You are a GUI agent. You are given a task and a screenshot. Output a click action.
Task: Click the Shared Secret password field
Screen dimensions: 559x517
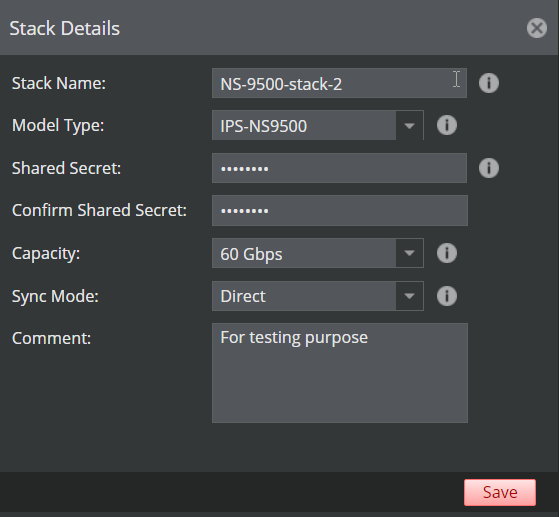click(339, 168)
